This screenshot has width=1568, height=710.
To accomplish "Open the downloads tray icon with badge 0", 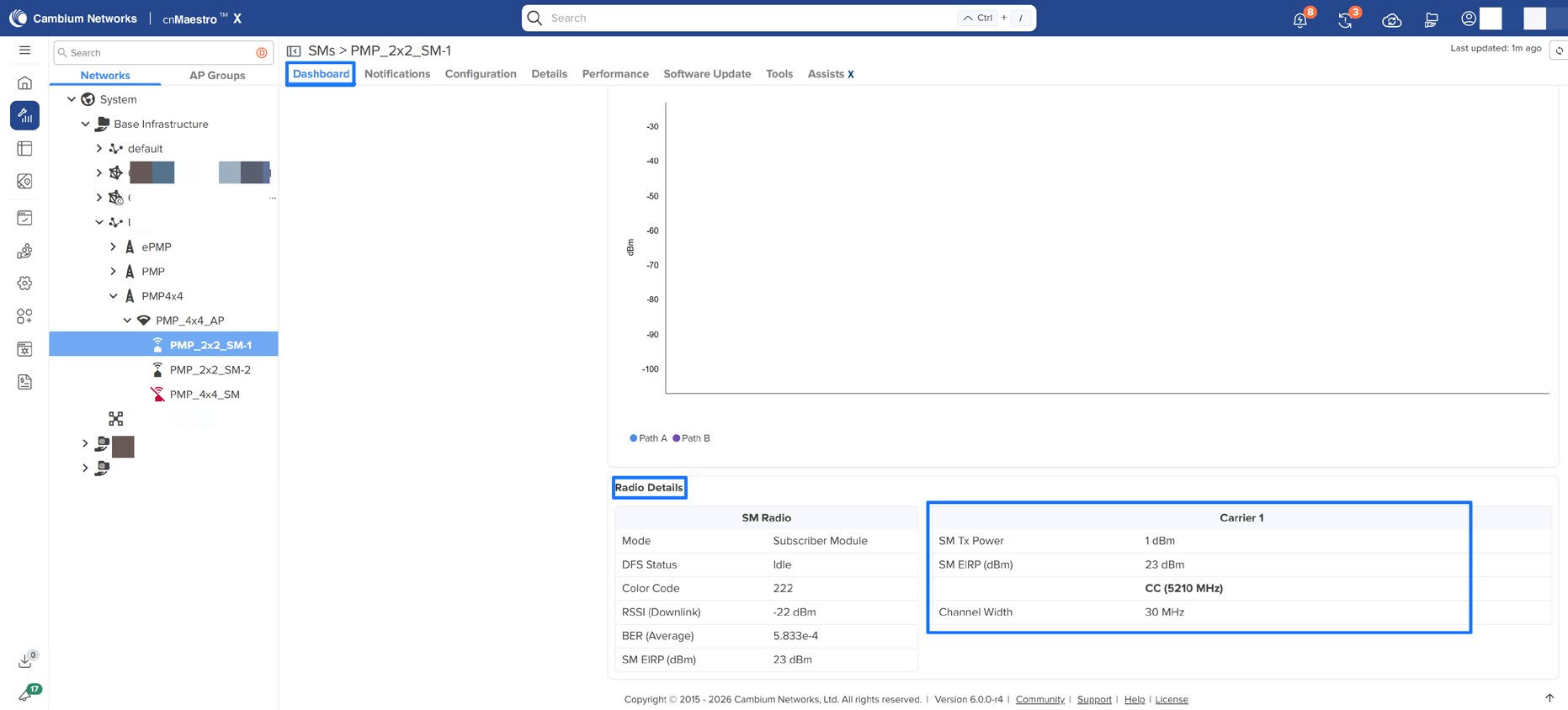I will [x=26, y=660].
